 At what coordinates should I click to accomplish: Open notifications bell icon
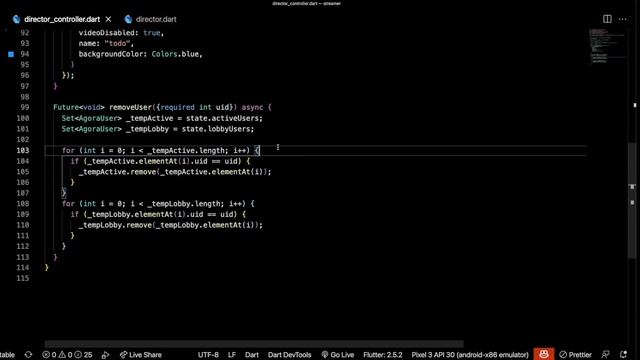(623, 355)
